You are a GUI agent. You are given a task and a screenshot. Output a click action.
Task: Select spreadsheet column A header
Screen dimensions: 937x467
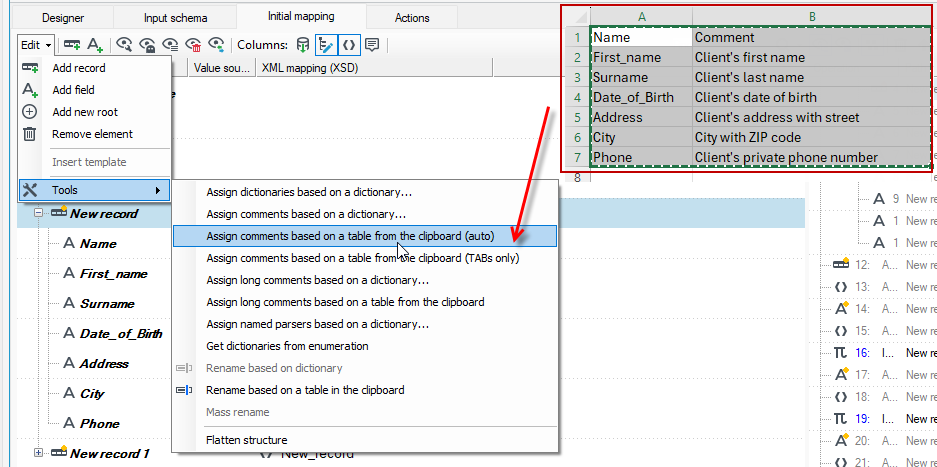[x=641, y=17]
